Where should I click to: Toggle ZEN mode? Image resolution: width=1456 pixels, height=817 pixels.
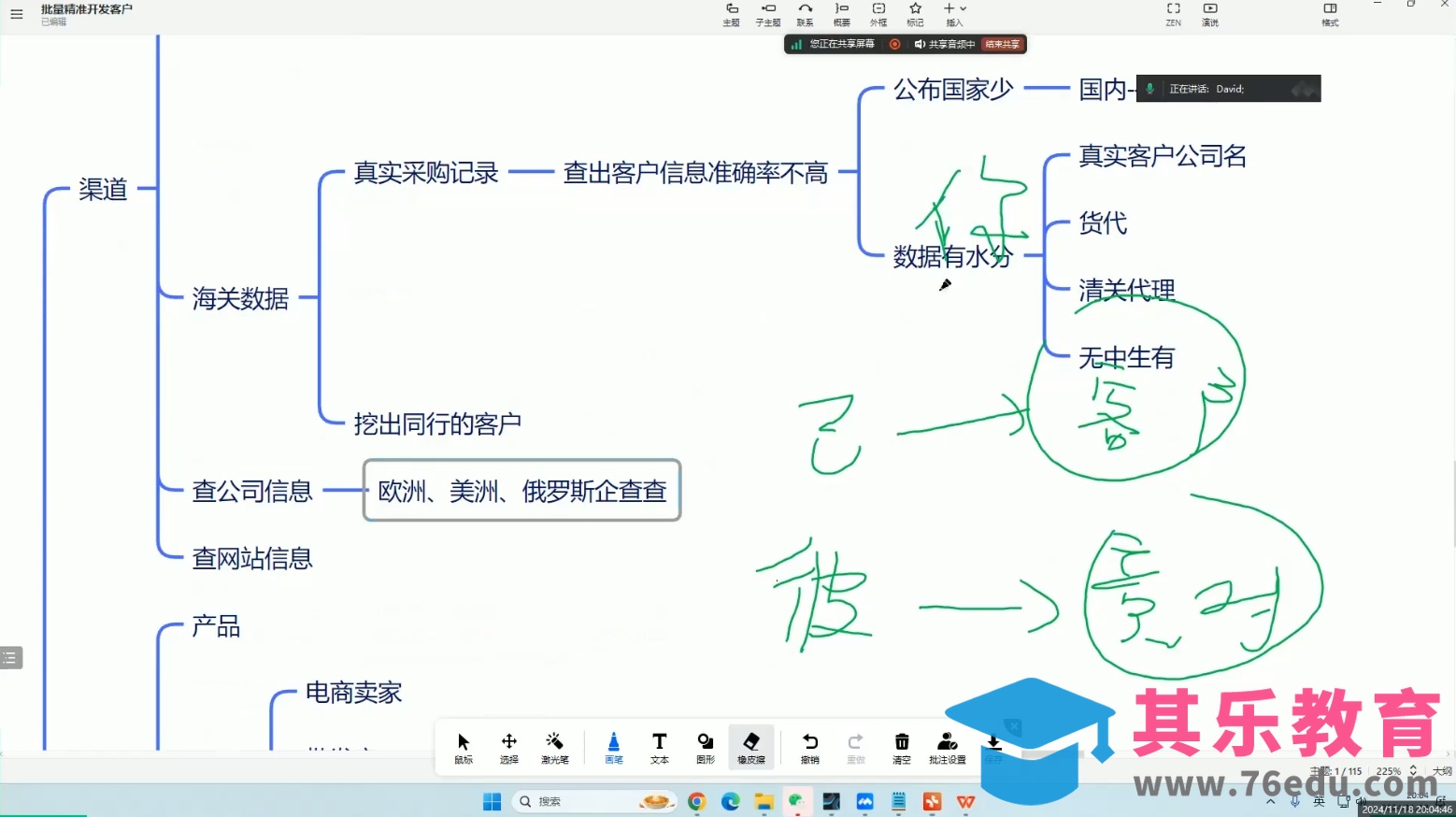click(1173, 14)
